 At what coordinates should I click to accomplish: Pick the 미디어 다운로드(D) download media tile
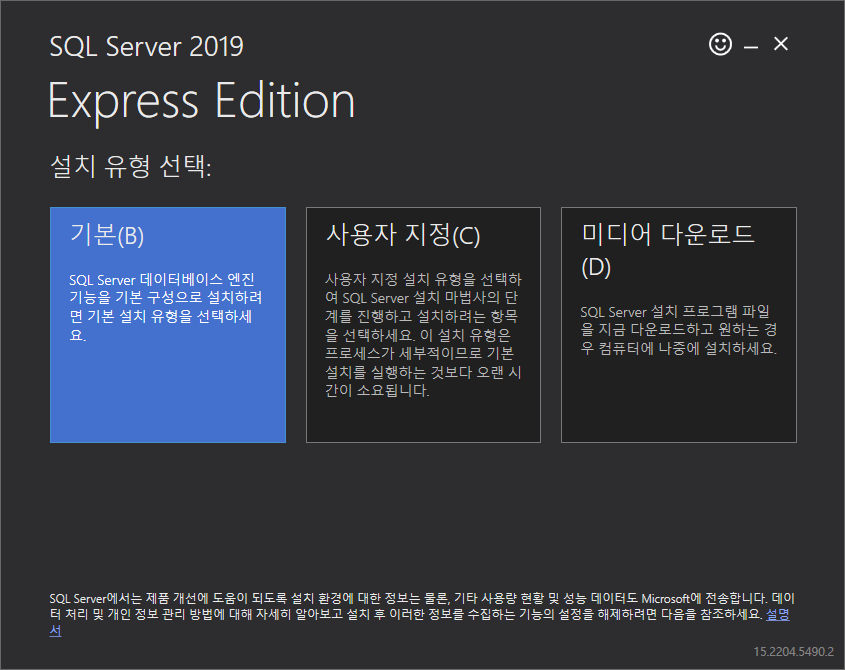point(678,325)
